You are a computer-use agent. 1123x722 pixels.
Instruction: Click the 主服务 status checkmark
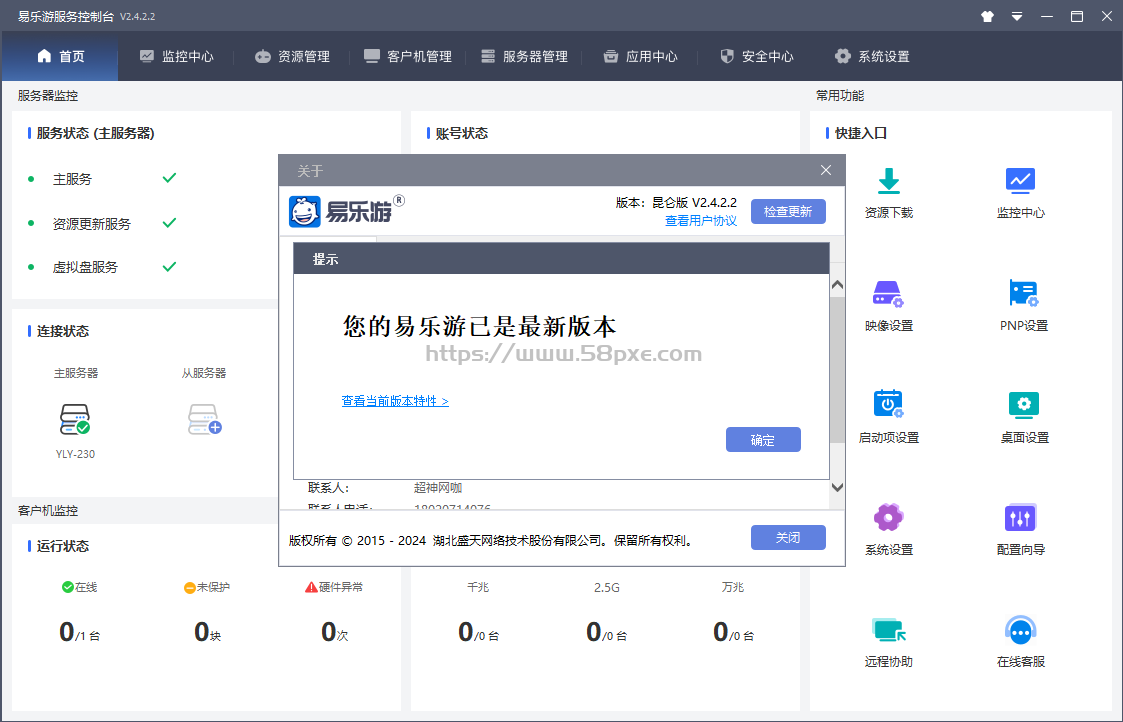point(170,178)
